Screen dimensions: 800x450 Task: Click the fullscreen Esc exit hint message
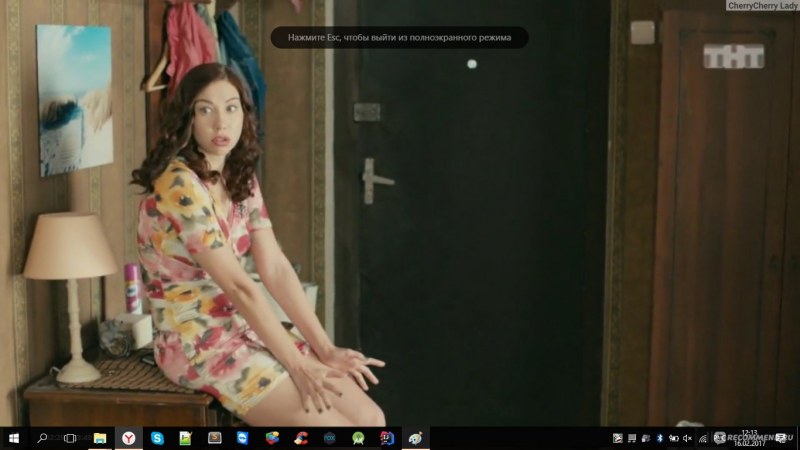click(x=399, y=37)
